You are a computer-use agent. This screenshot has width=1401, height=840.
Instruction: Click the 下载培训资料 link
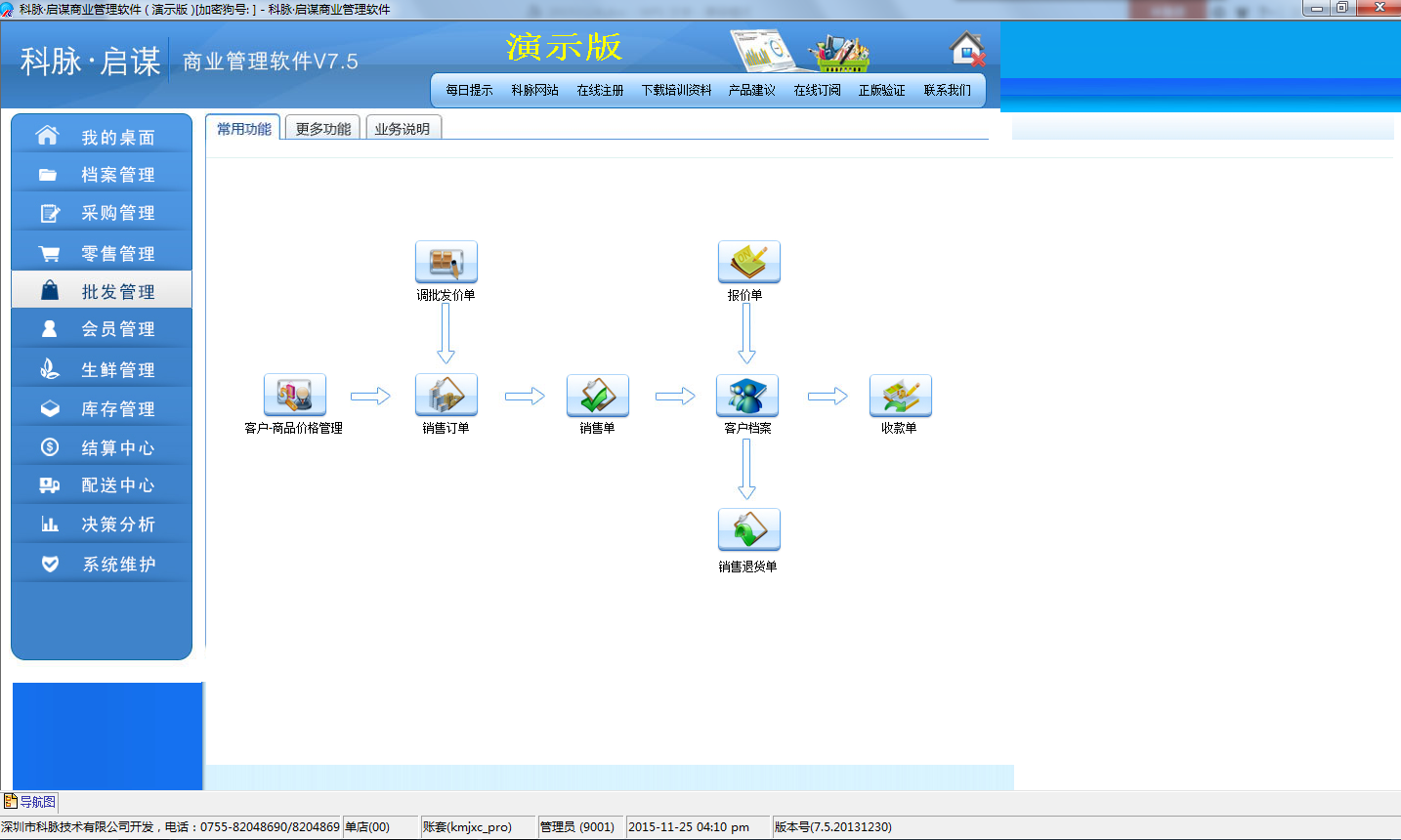[676, 90]
